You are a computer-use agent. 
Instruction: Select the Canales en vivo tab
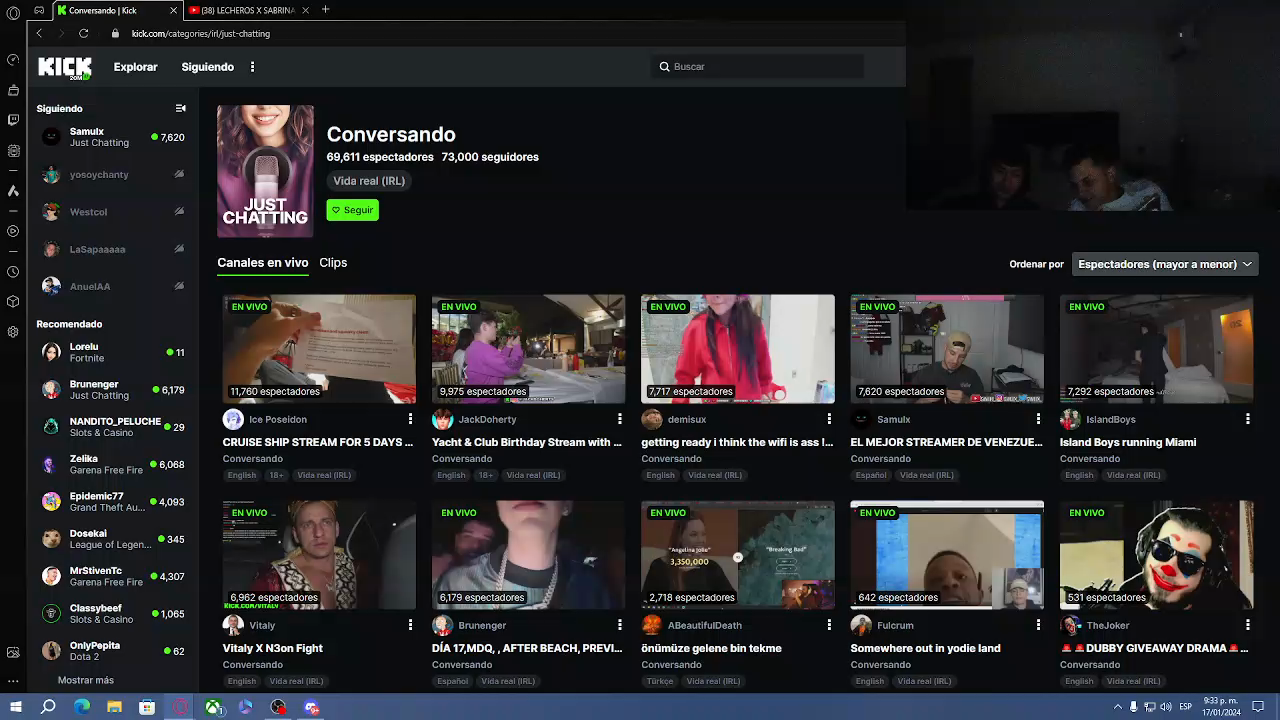click(x=263, y=263)
